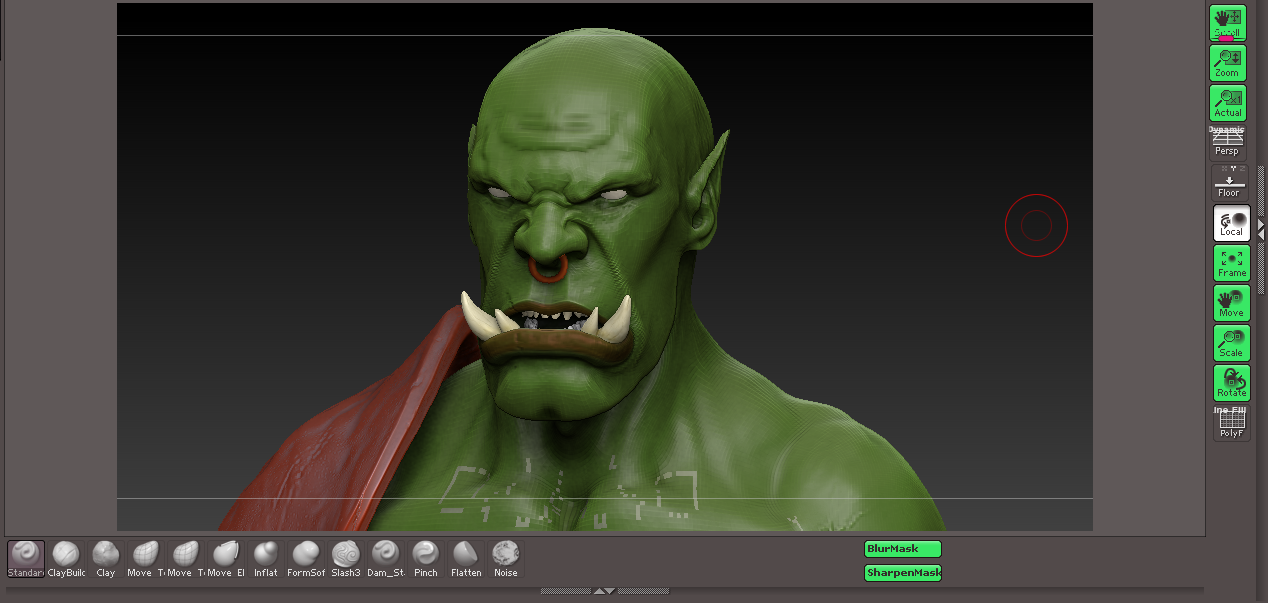Click the Move view button

click(1231, 303)
